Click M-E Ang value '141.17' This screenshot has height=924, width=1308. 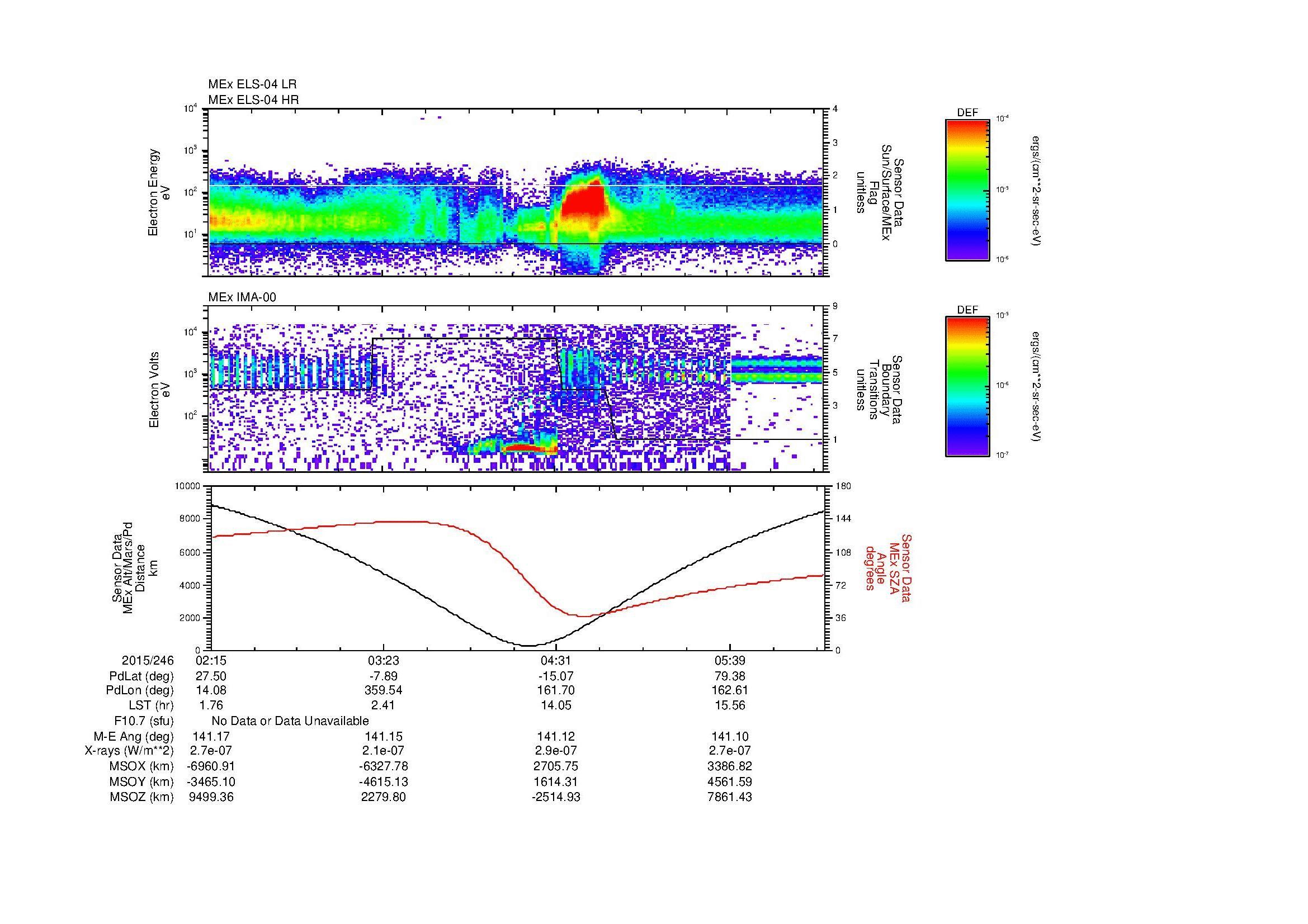pyautogui.click(x=211, y=736)
